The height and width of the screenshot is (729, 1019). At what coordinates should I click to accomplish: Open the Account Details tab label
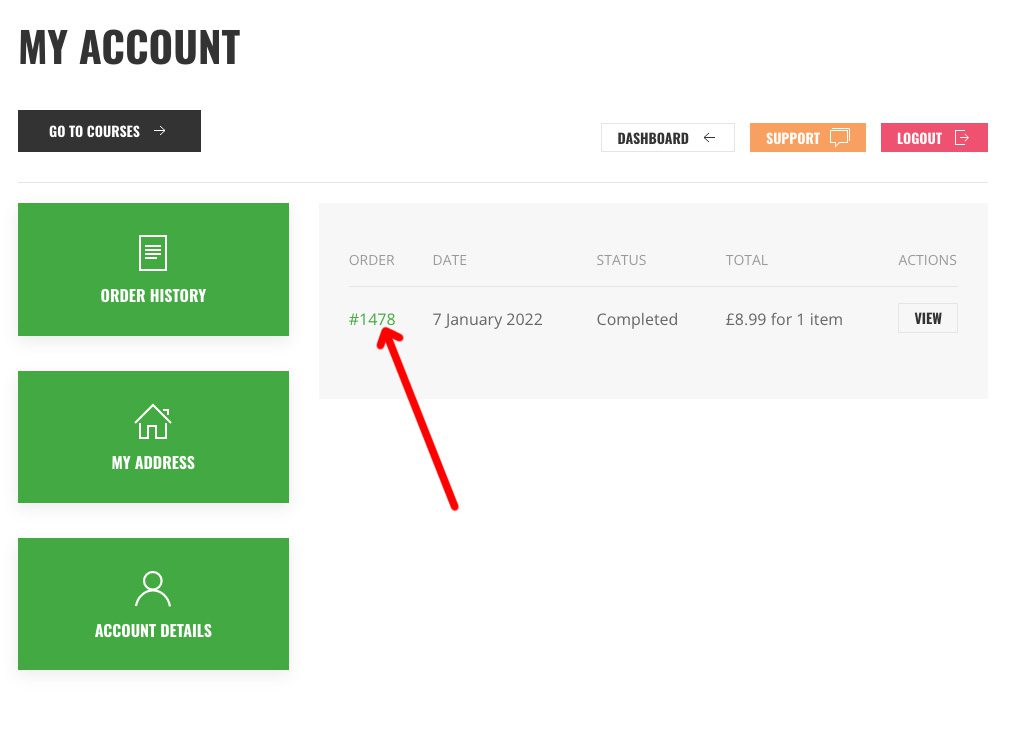pyautogui.click(x=153, y=630)
